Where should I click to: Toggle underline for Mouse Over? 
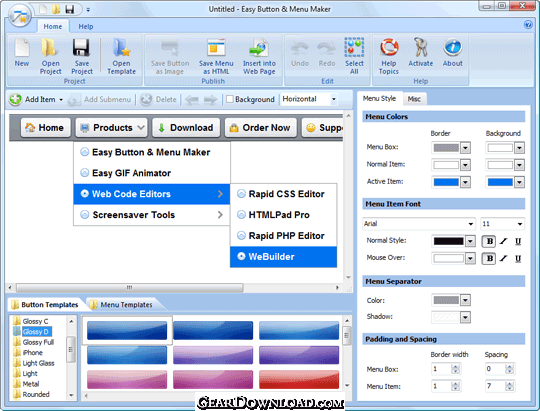click(x=518, y=258)
